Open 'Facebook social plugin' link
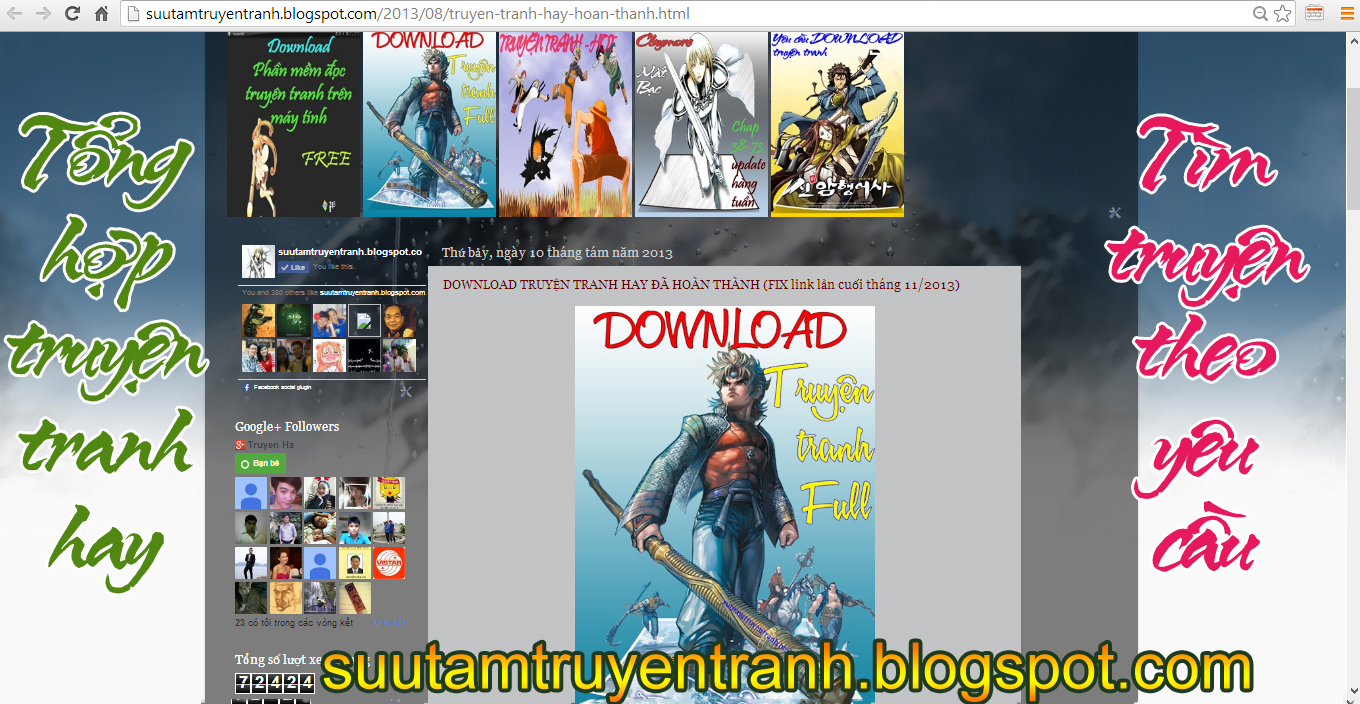This screenshot has height=704, width=1360. [x=284, y=386]
